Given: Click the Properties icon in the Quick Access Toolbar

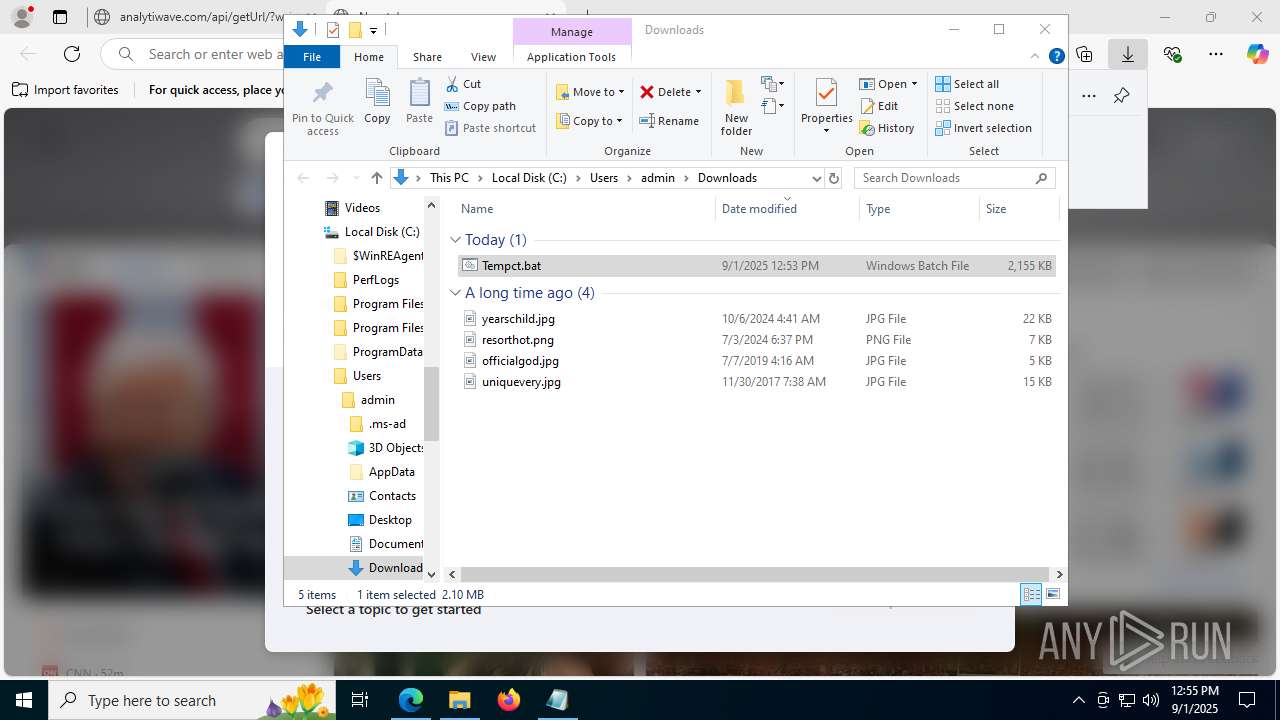Looking at the screenshot, I should coord(333,30).
